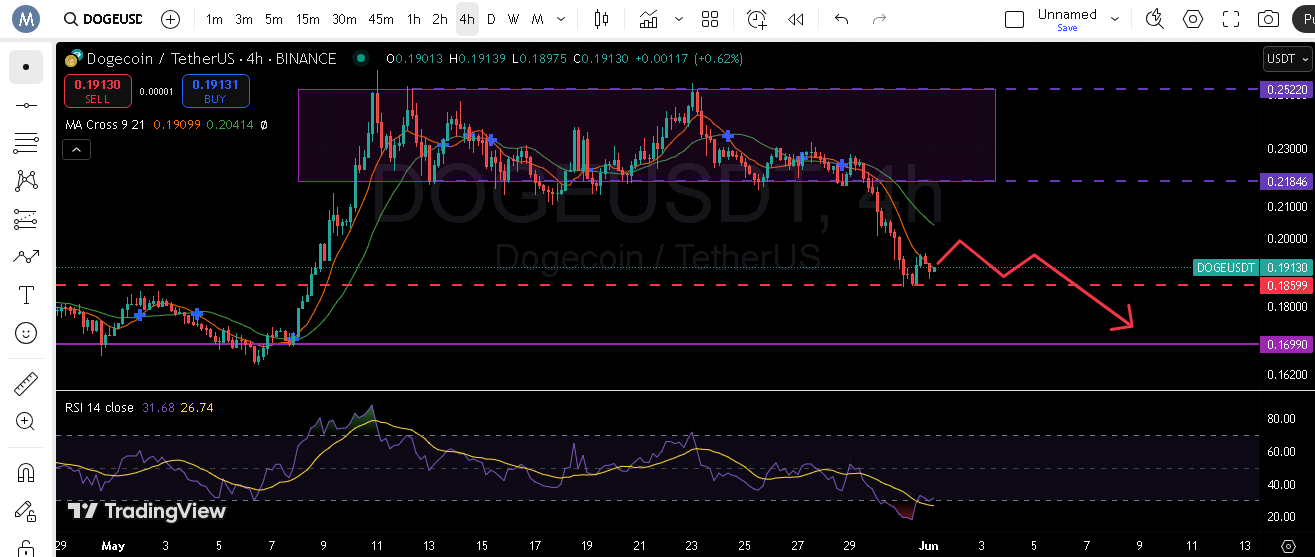Click the green market status dot
1315x557 pixels.
click(361, 59)
